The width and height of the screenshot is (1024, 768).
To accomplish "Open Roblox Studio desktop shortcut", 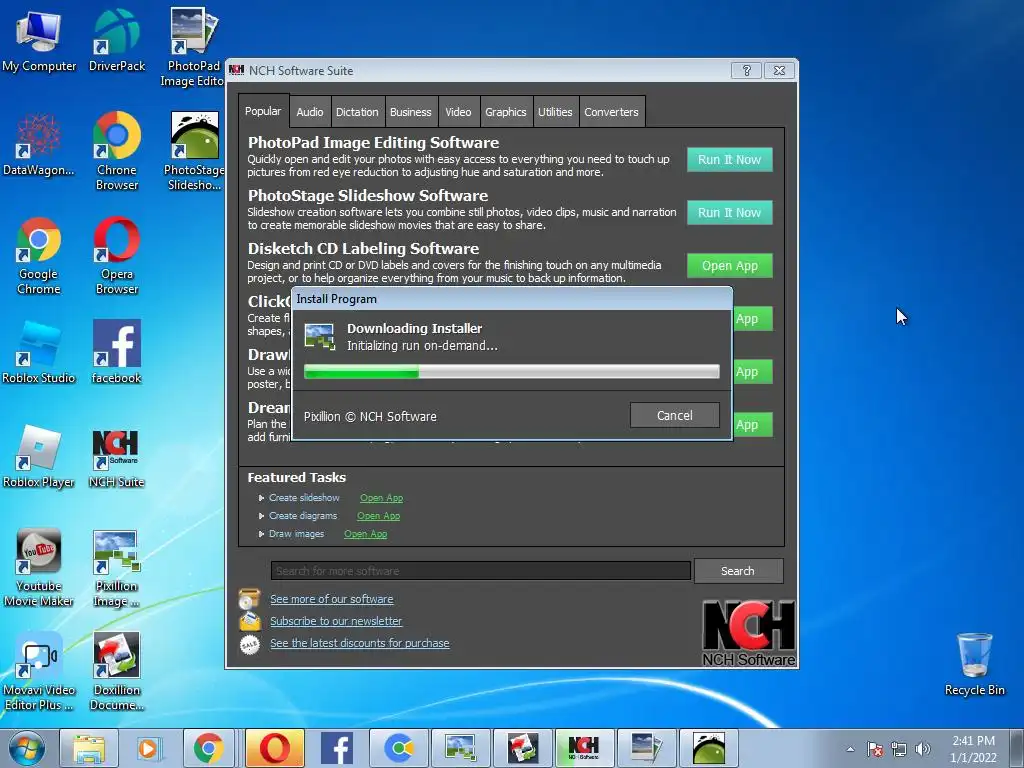I will [38, 353].
